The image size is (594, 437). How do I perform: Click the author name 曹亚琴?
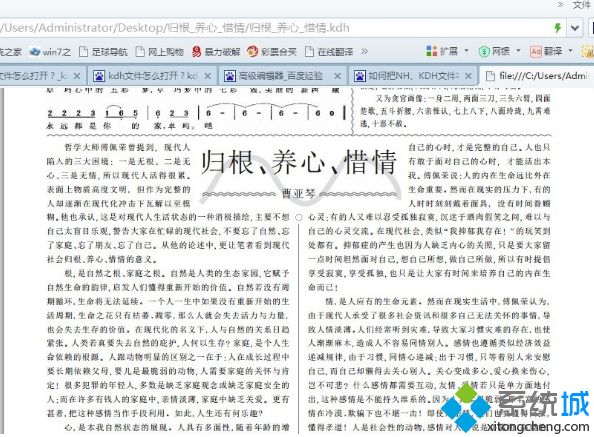(x=299, y=194)
